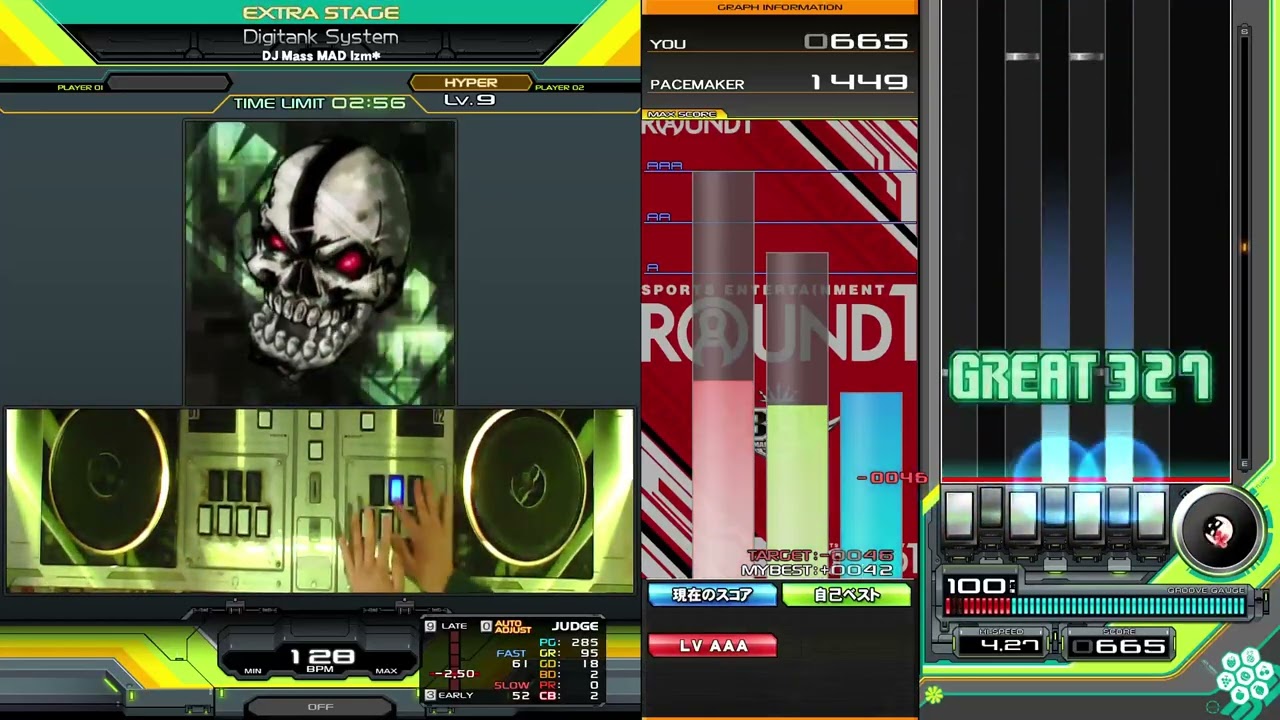Click the GREAT 327 combo judgment
Viewport: 1280px width, 720px height.
click(1080, 377)
